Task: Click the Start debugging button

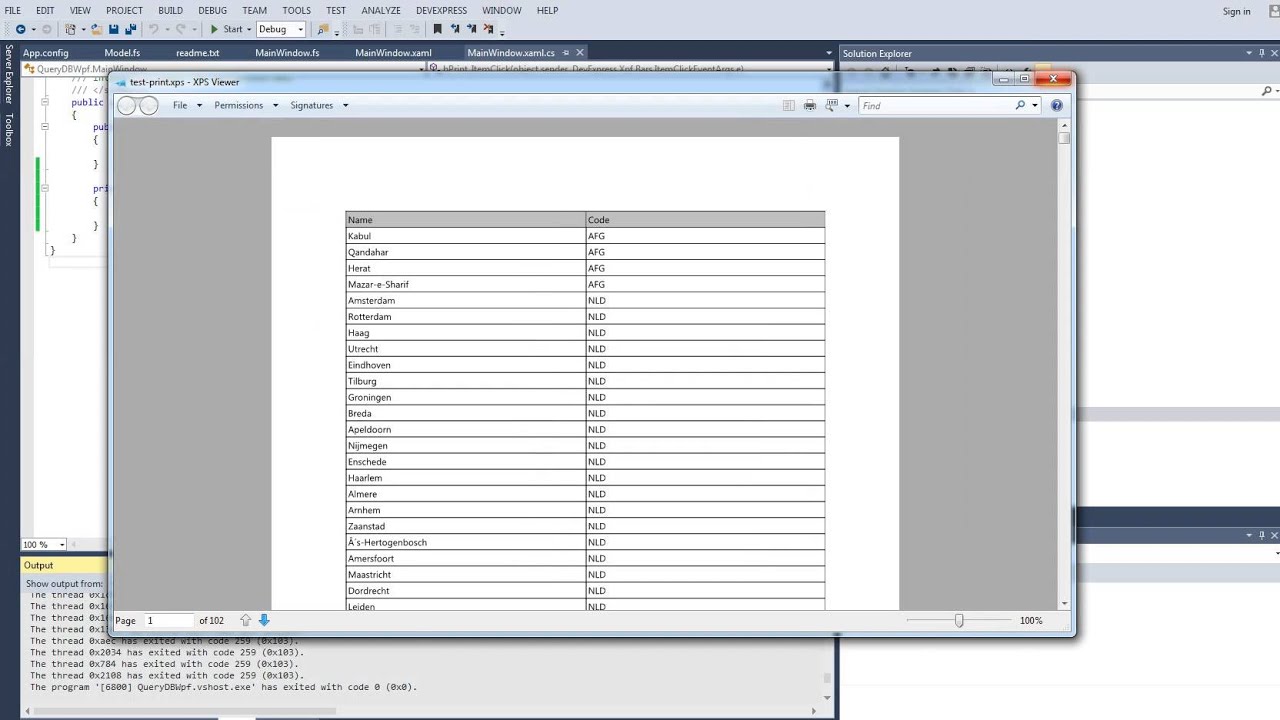Action: pyautogui.click(x=225, y=29)
